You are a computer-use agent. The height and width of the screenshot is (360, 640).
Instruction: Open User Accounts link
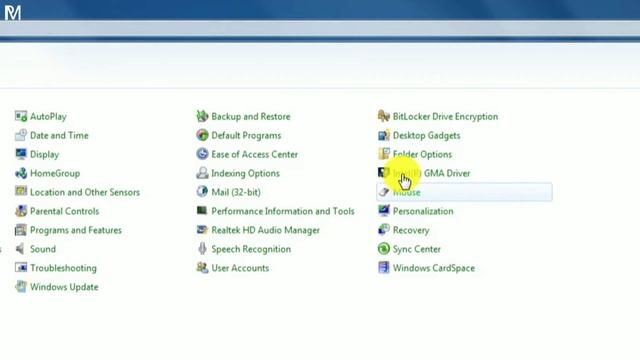point(240,268)
